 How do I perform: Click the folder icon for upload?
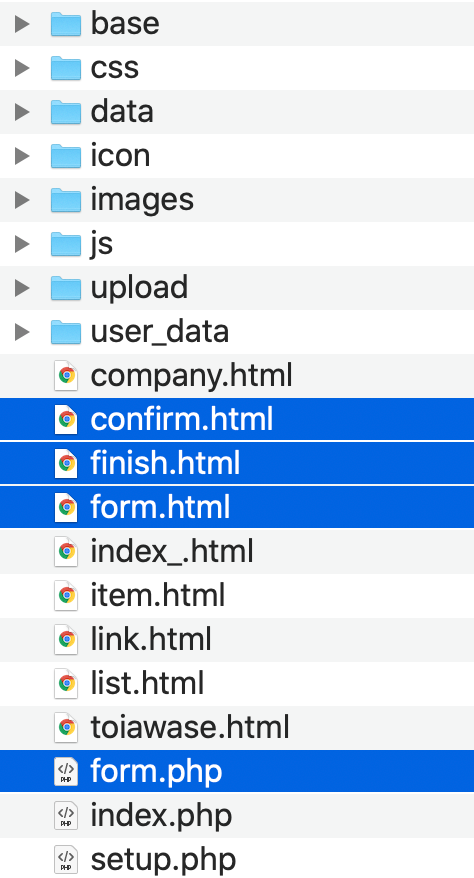point(66,287)
